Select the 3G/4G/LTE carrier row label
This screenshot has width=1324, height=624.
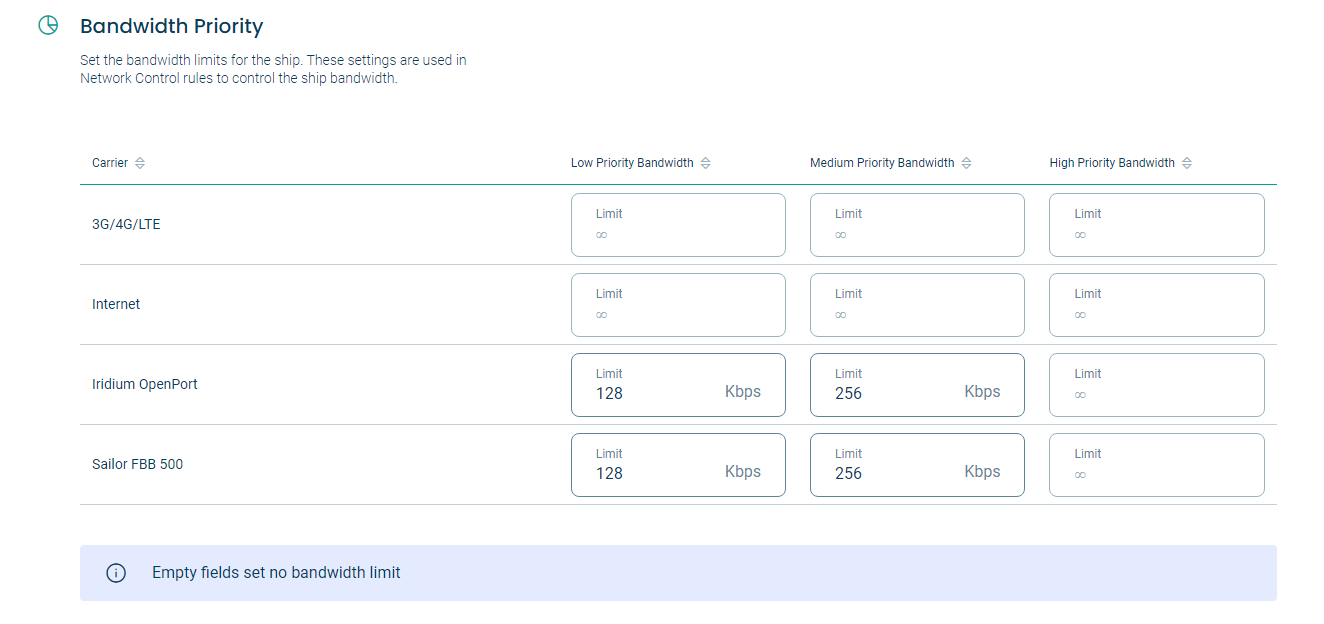[x=126, y=224]
